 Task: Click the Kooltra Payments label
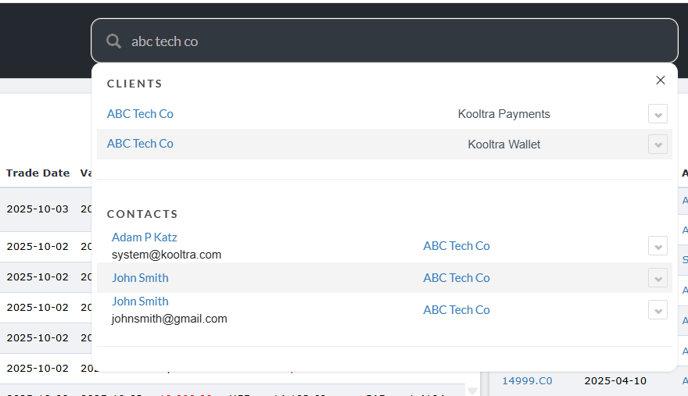504,114
